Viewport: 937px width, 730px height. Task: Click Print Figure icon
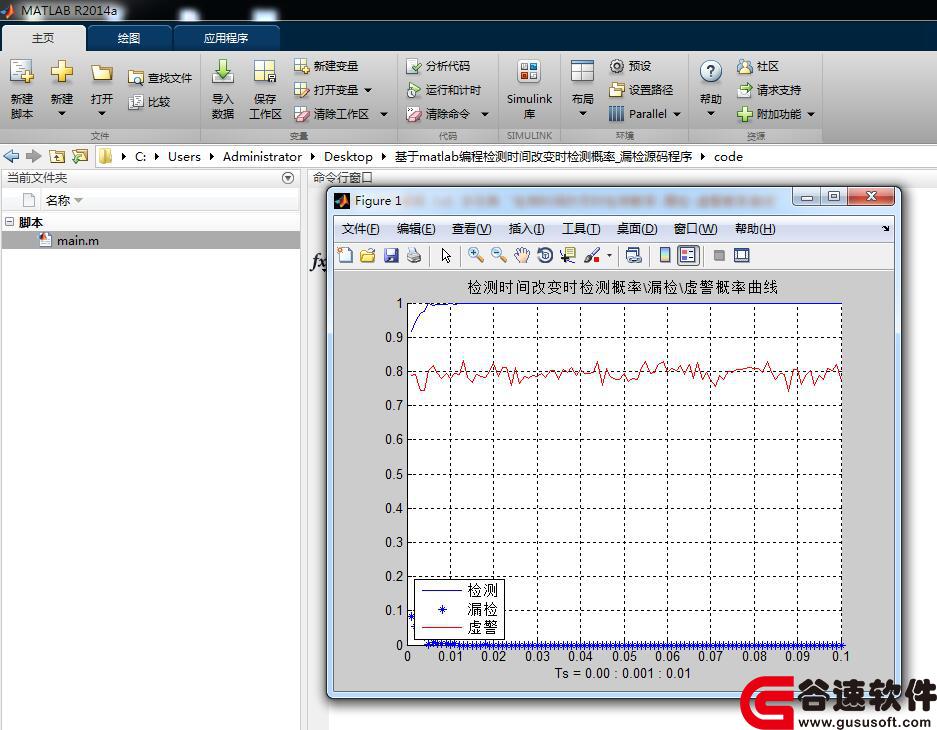pos(414,256)
